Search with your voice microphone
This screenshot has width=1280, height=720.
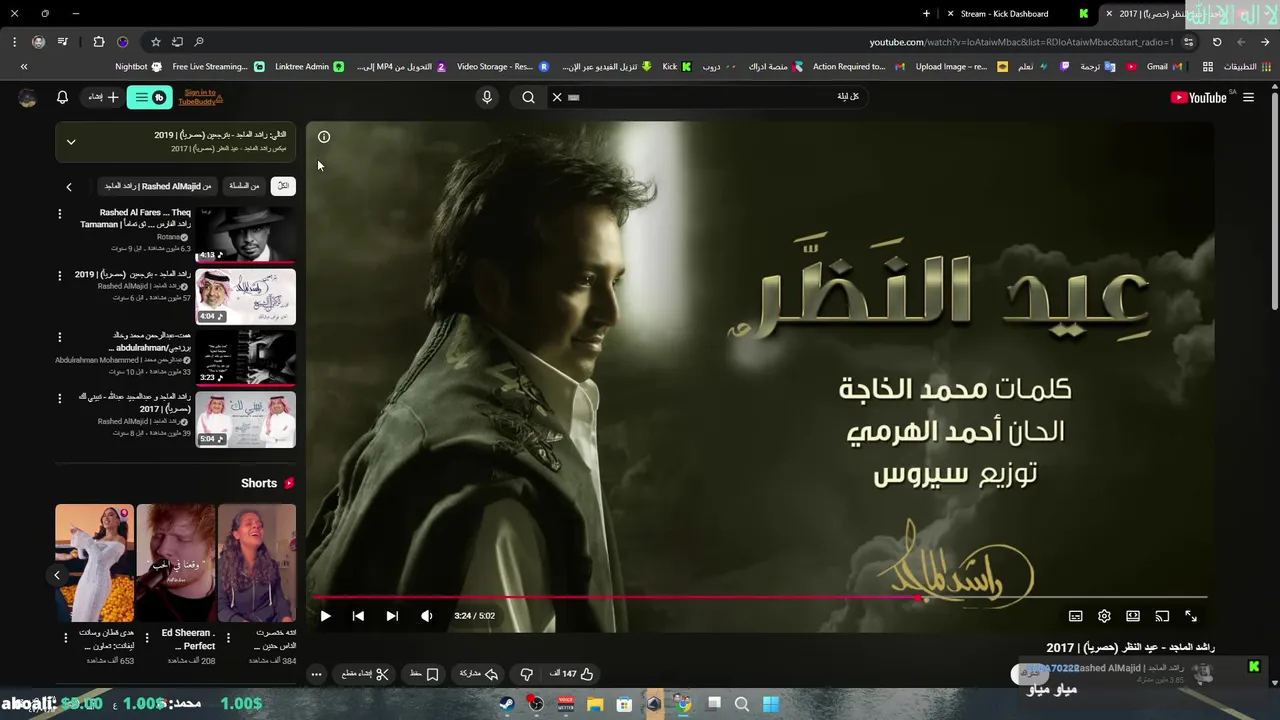coord(487,97)
